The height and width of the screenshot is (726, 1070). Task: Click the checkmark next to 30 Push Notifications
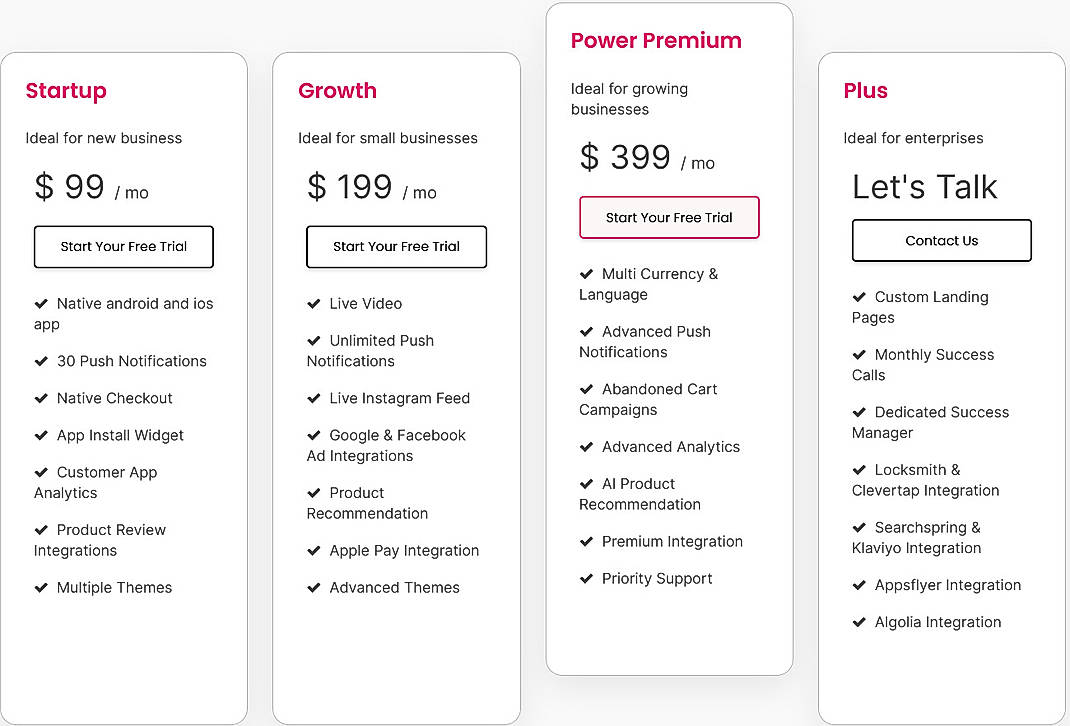(x=42, y=361)
